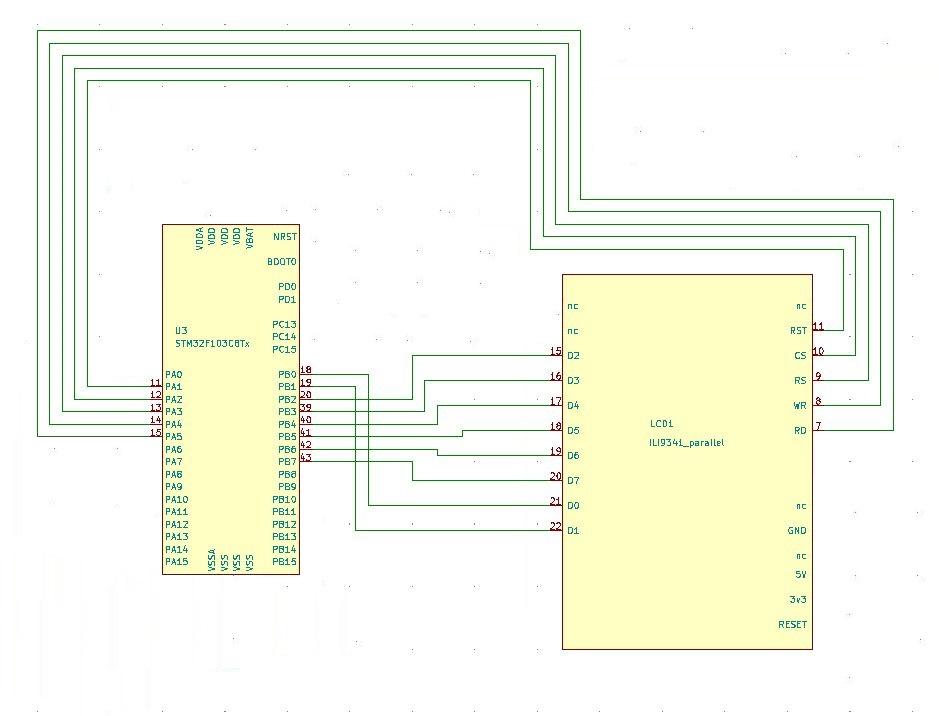Click the 5V pin label

tap(800, 575)
